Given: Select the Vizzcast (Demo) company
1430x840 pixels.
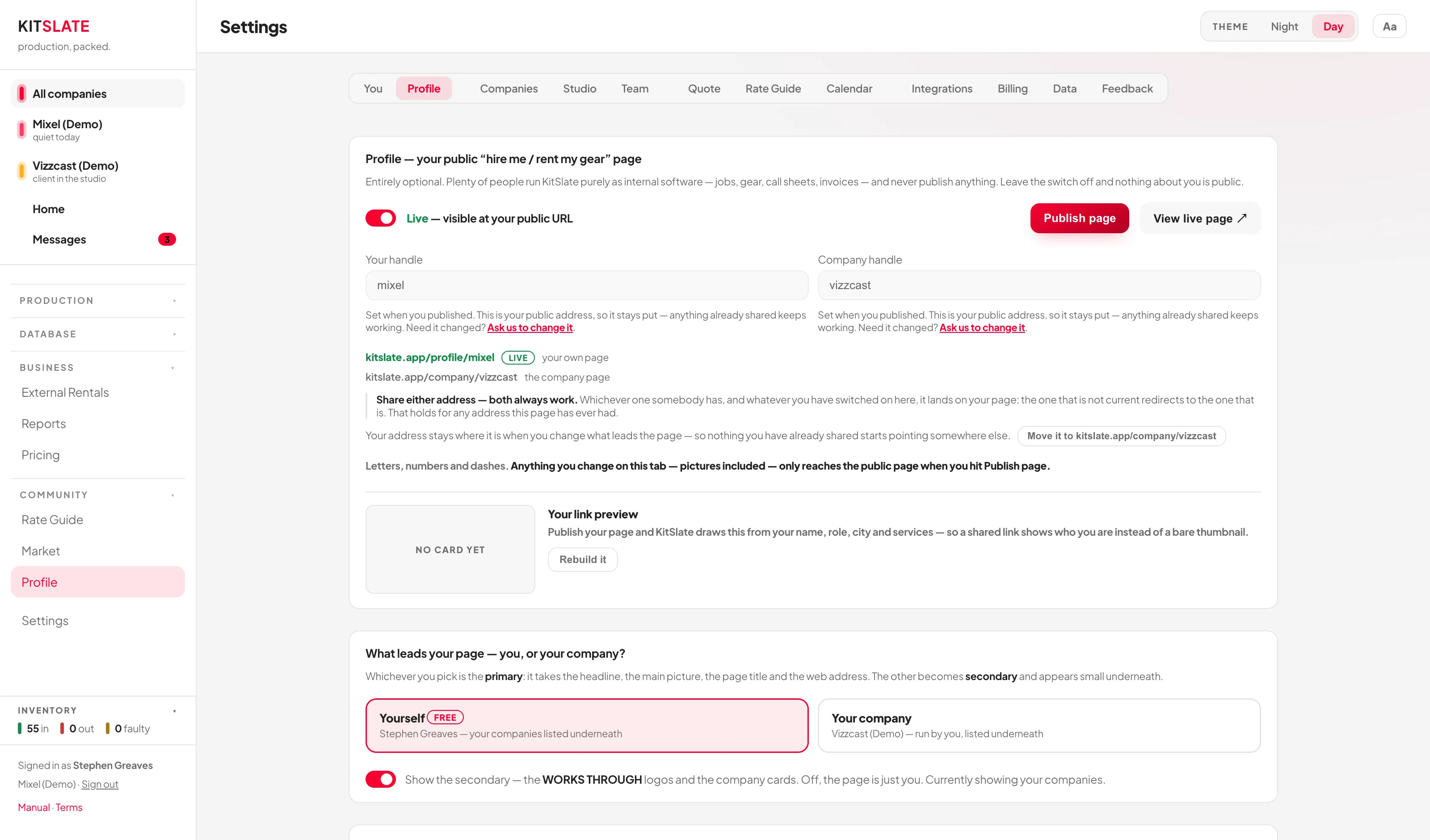Looking at the screenshot, I should [x=97, y=171].
